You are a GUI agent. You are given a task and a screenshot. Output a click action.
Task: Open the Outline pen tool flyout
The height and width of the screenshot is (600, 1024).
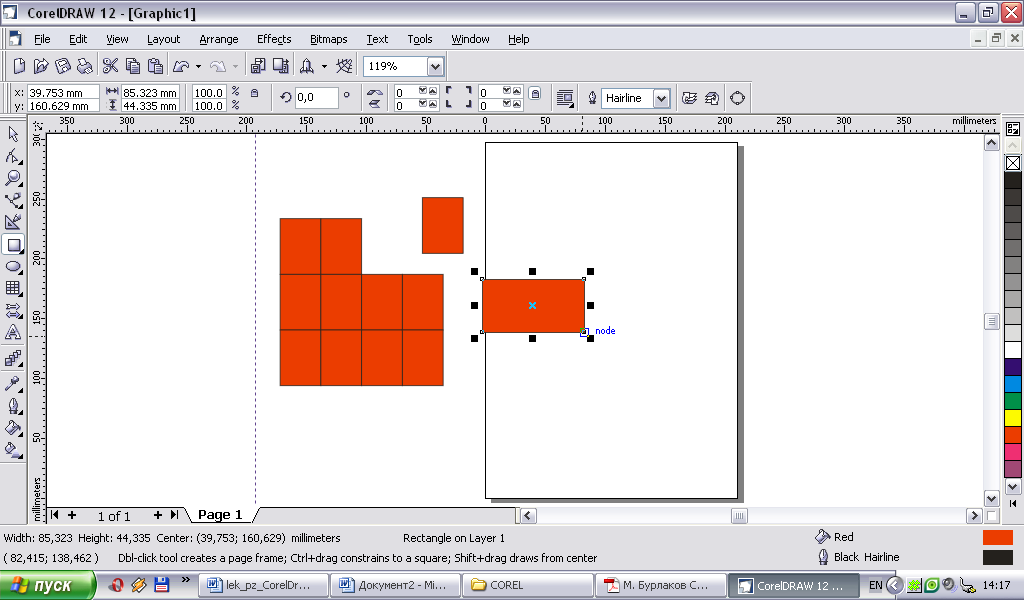click(x=13, y=405)
